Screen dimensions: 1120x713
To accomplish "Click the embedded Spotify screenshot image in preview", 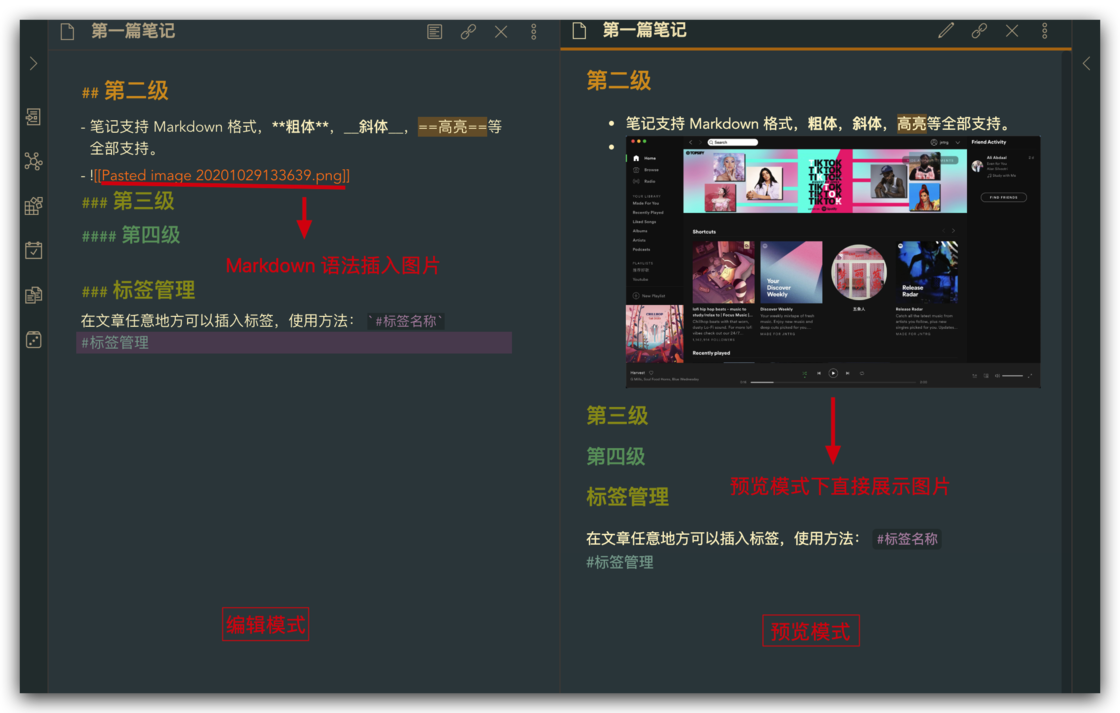I will 833,262.
